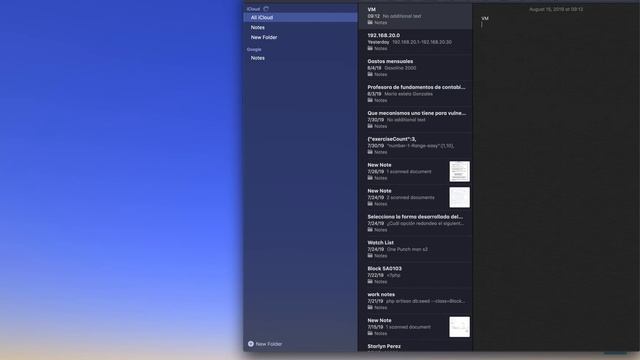Open New Note dated 7/24/19
640x360 pixels.
click(416, 198)
